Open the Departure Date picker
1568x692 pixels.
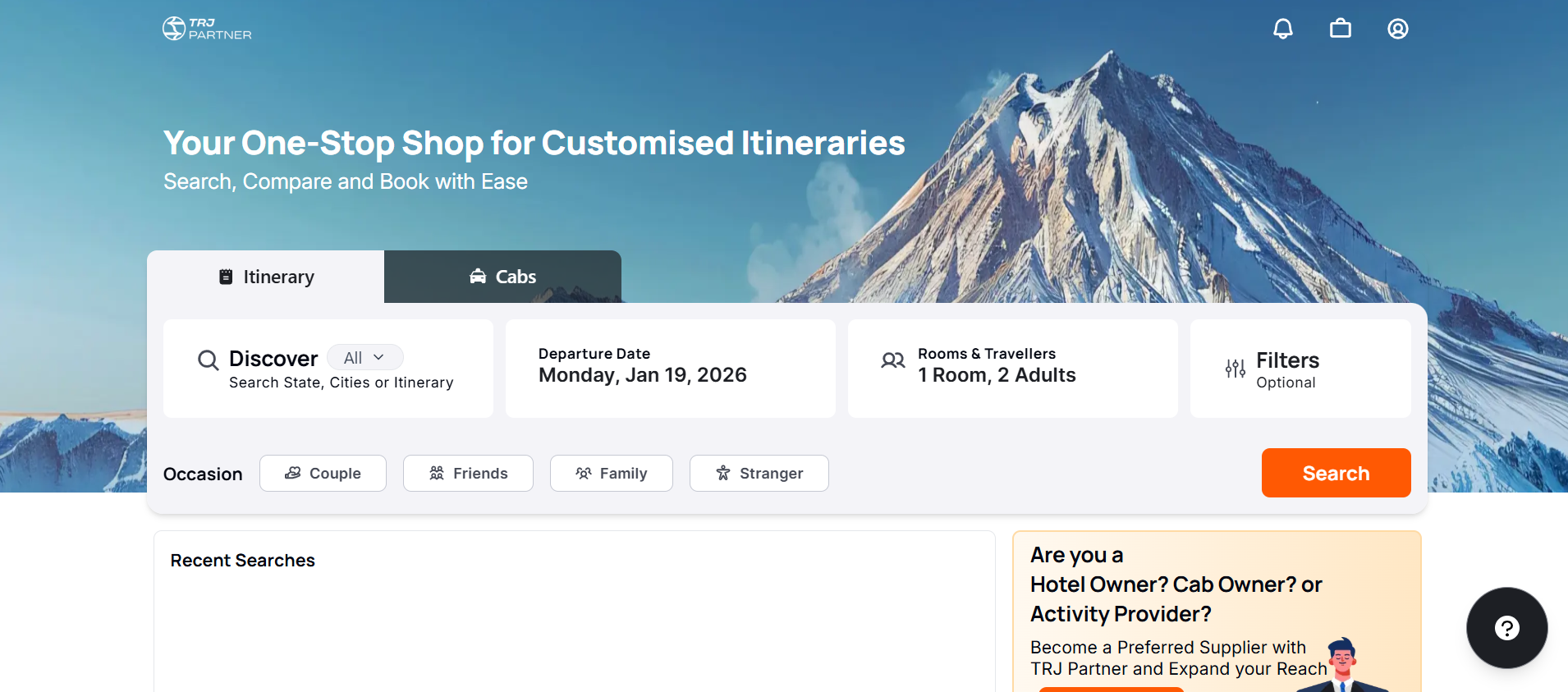tap(671, 369)
